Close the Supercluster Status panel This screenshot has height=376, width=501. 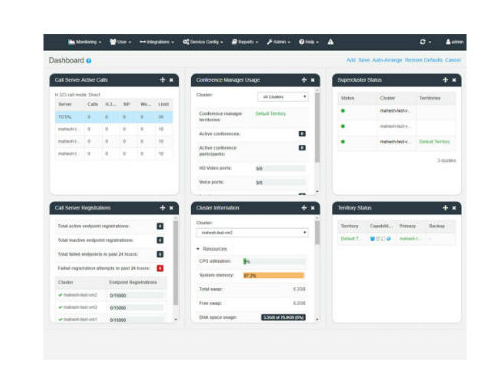[454, 80]
